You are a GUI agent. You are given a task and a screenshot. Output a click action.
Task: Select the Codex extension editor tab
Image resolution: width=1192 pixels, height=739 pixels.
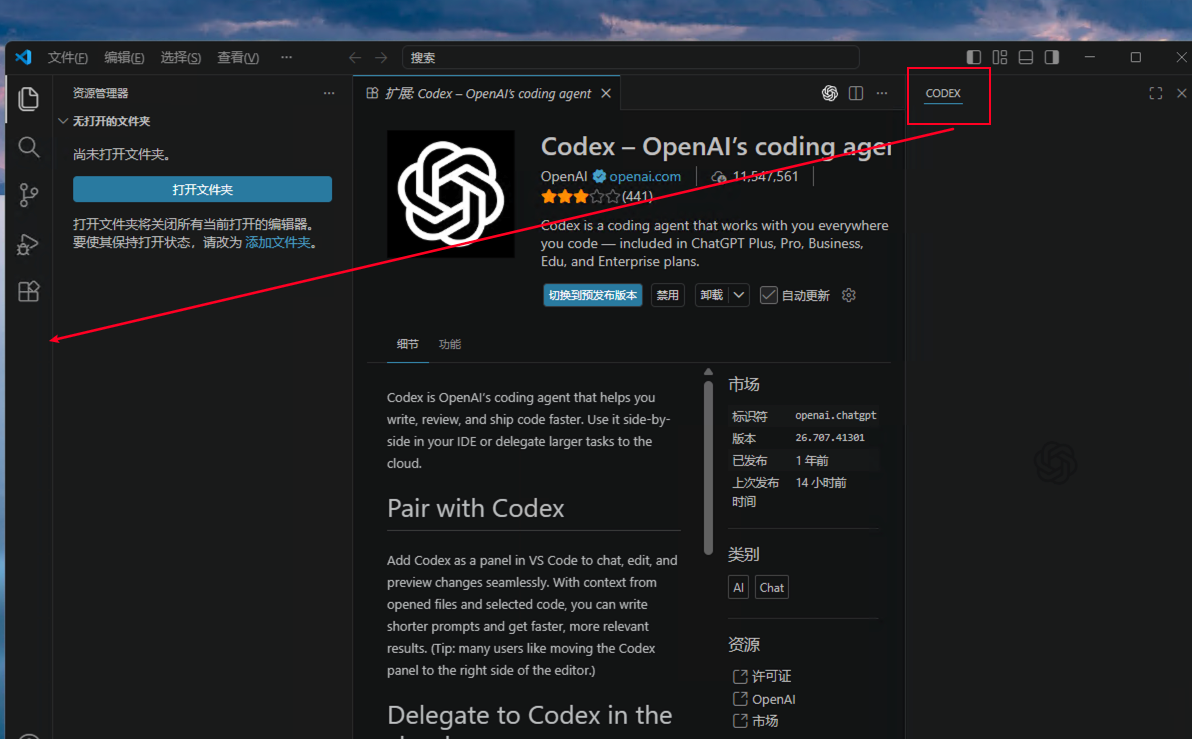pos(487,94)
